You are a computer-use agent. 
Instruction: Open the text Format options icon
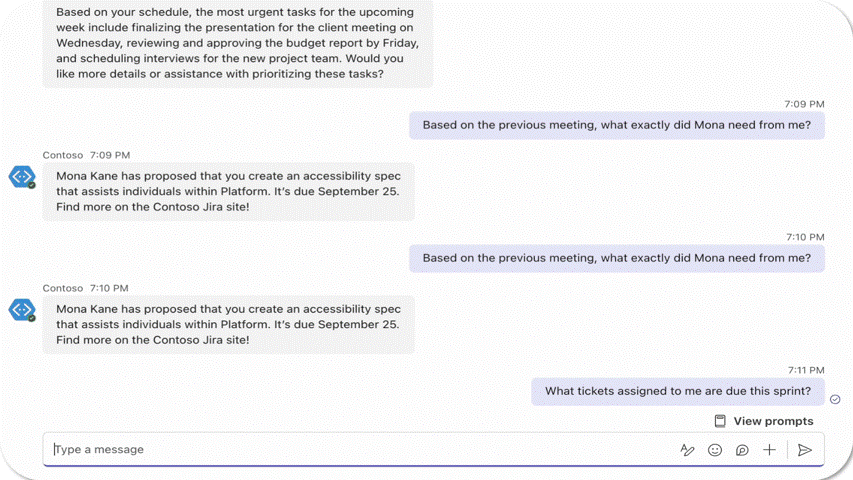(687, 450)
